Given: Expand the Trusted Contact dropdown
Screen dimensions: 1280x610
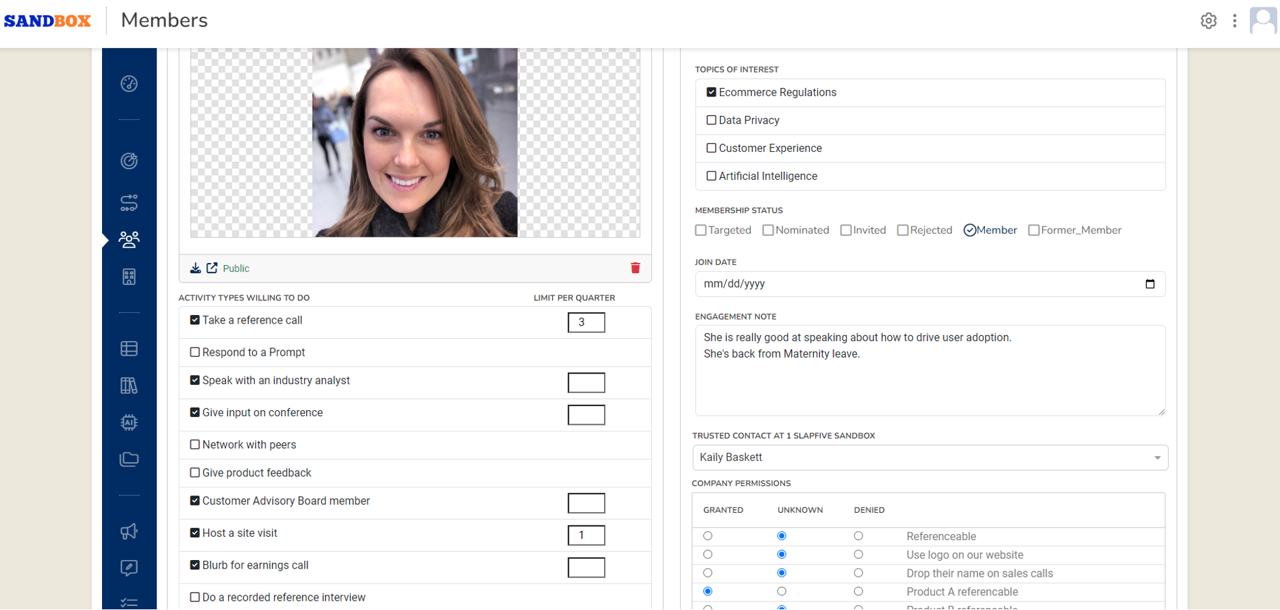Looking at the screenshot, I should 1157,458.
